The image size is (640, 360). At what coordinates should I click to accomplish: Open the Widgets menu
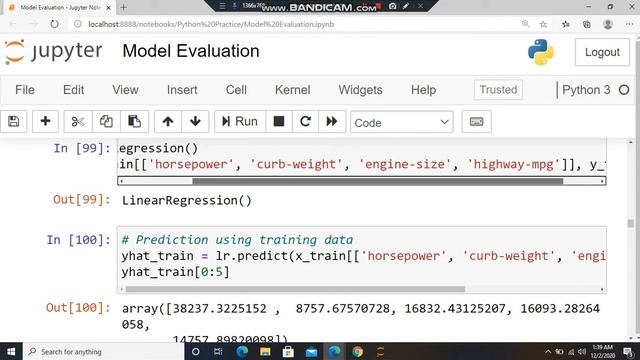(x=360, y=90)
